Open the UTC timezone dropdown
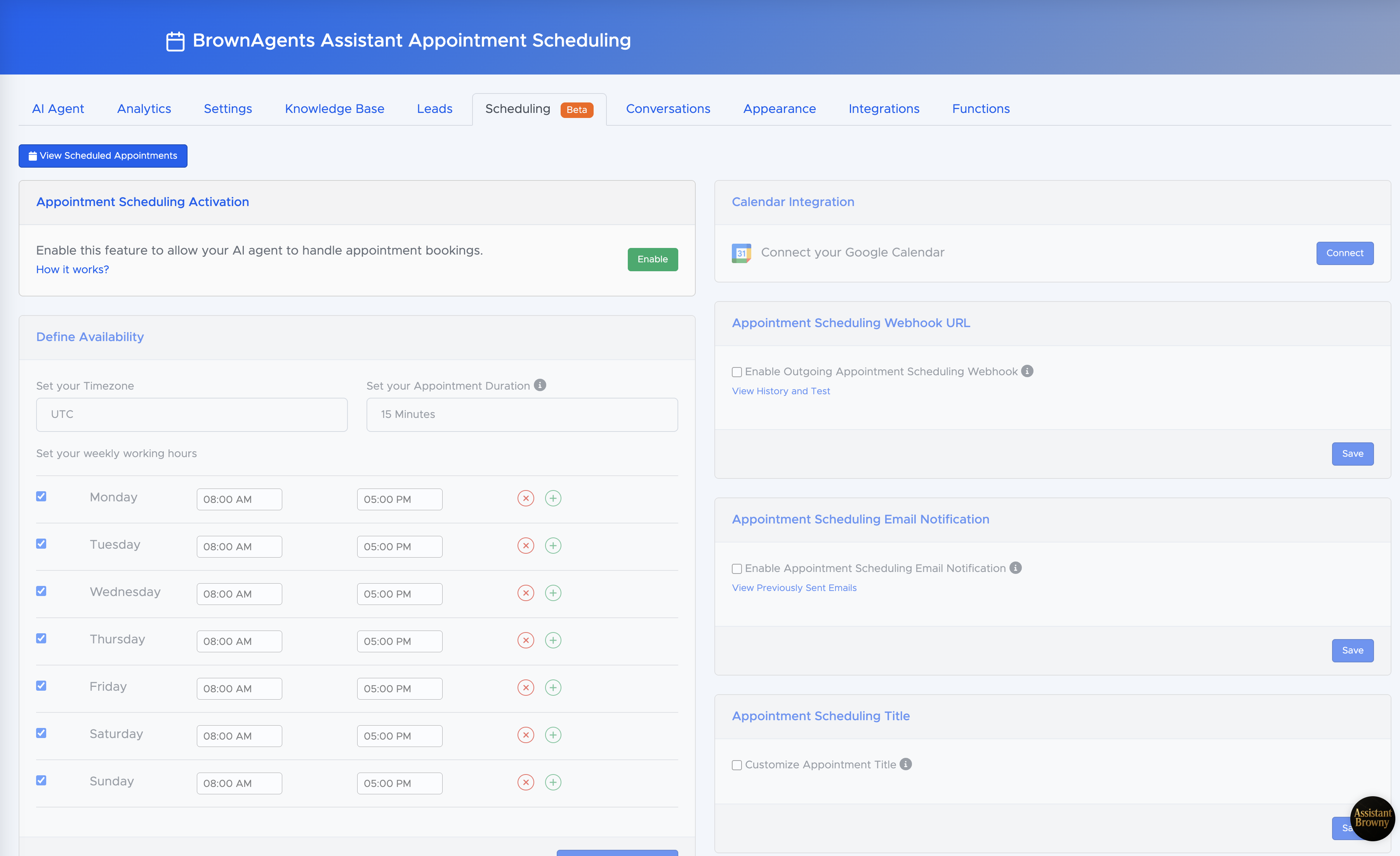The width and height of the screenshot is (1400, 856). [191, 414]
